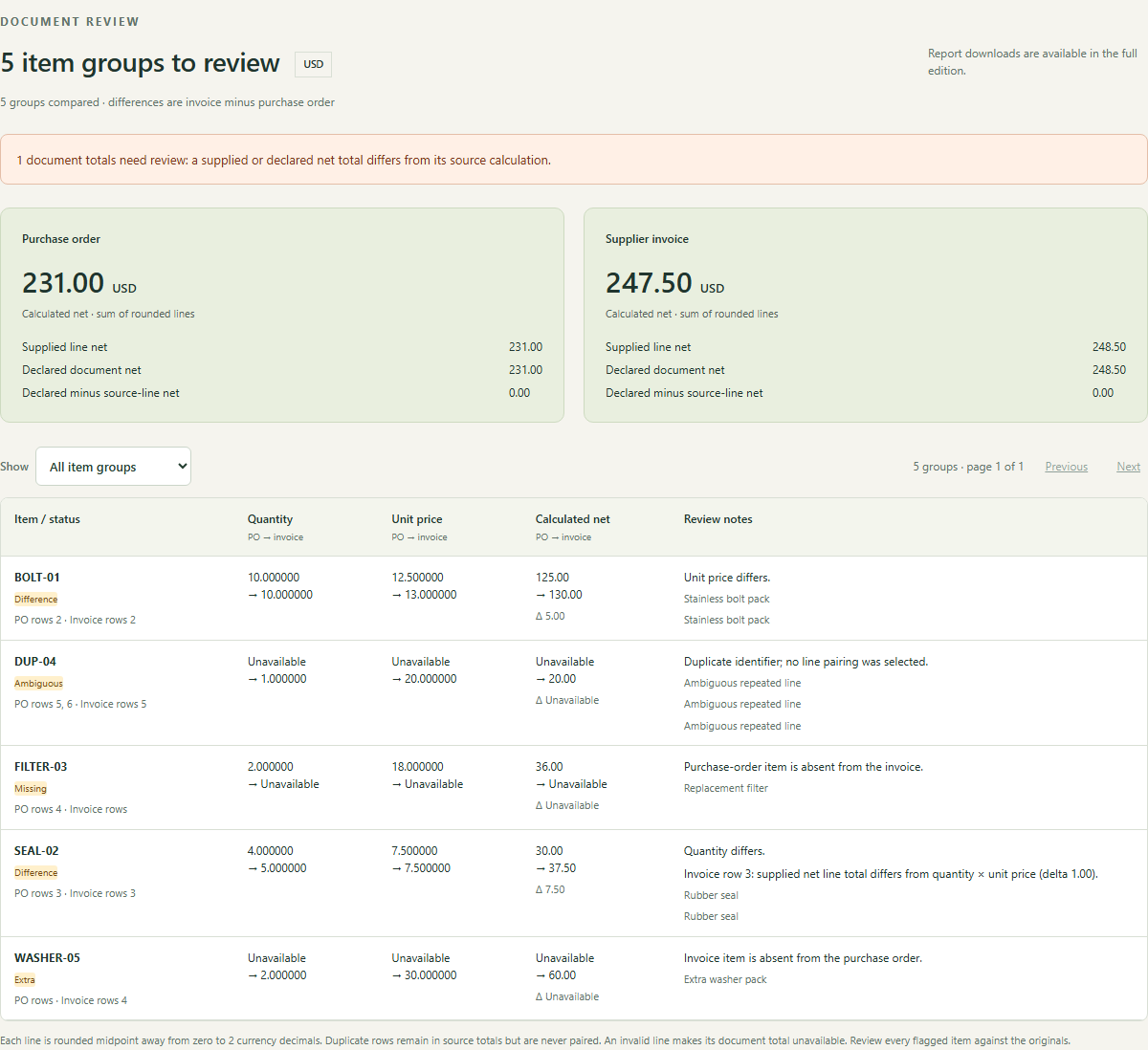Select the BOLT-01 item name

[37, 578]
